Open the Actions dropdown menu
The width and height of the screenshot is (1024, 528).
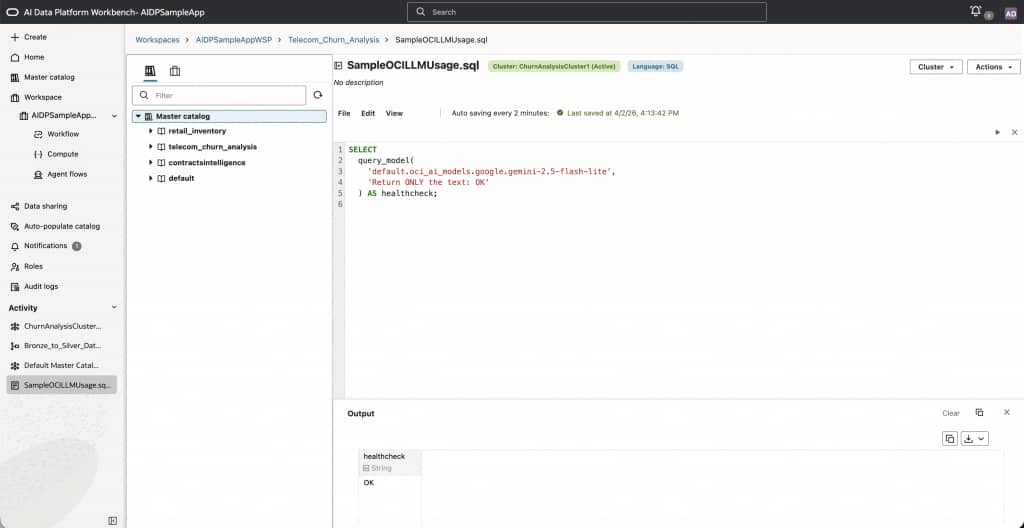pos(993,67)
